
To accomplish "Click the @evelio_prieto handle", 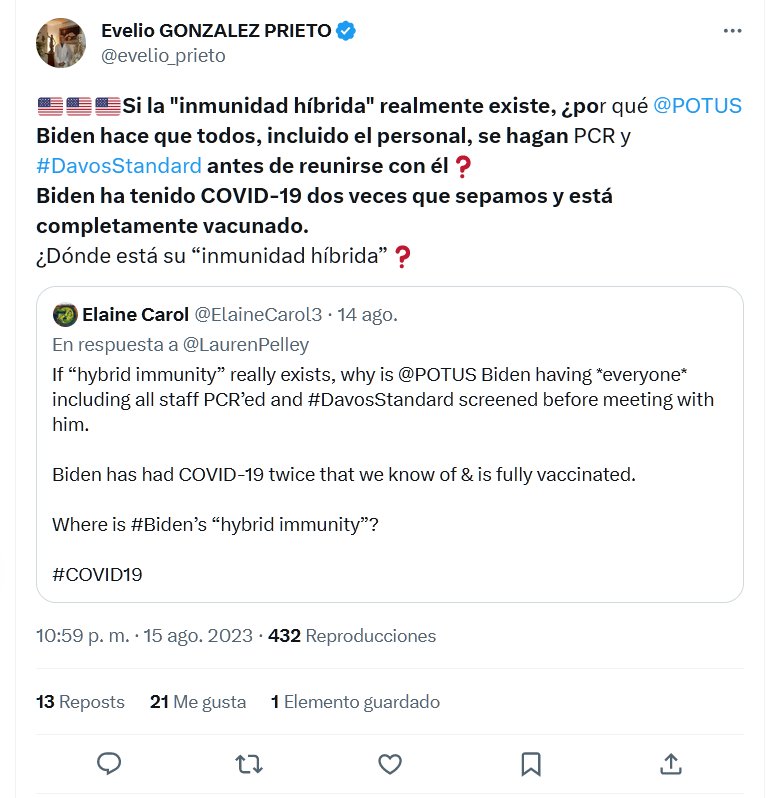I will pos(163,56).
